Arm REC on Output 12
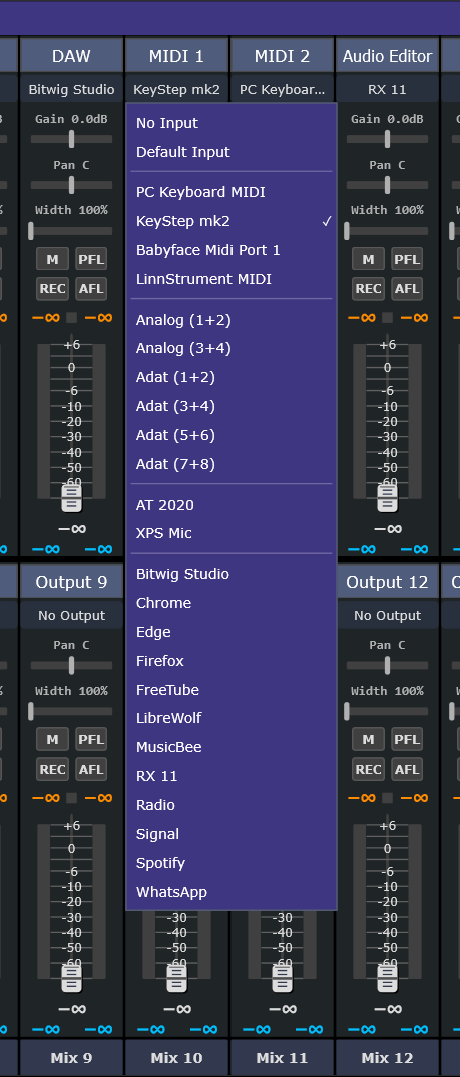The width and height of the screenshot is (460, 1077). tap(368, 769)
